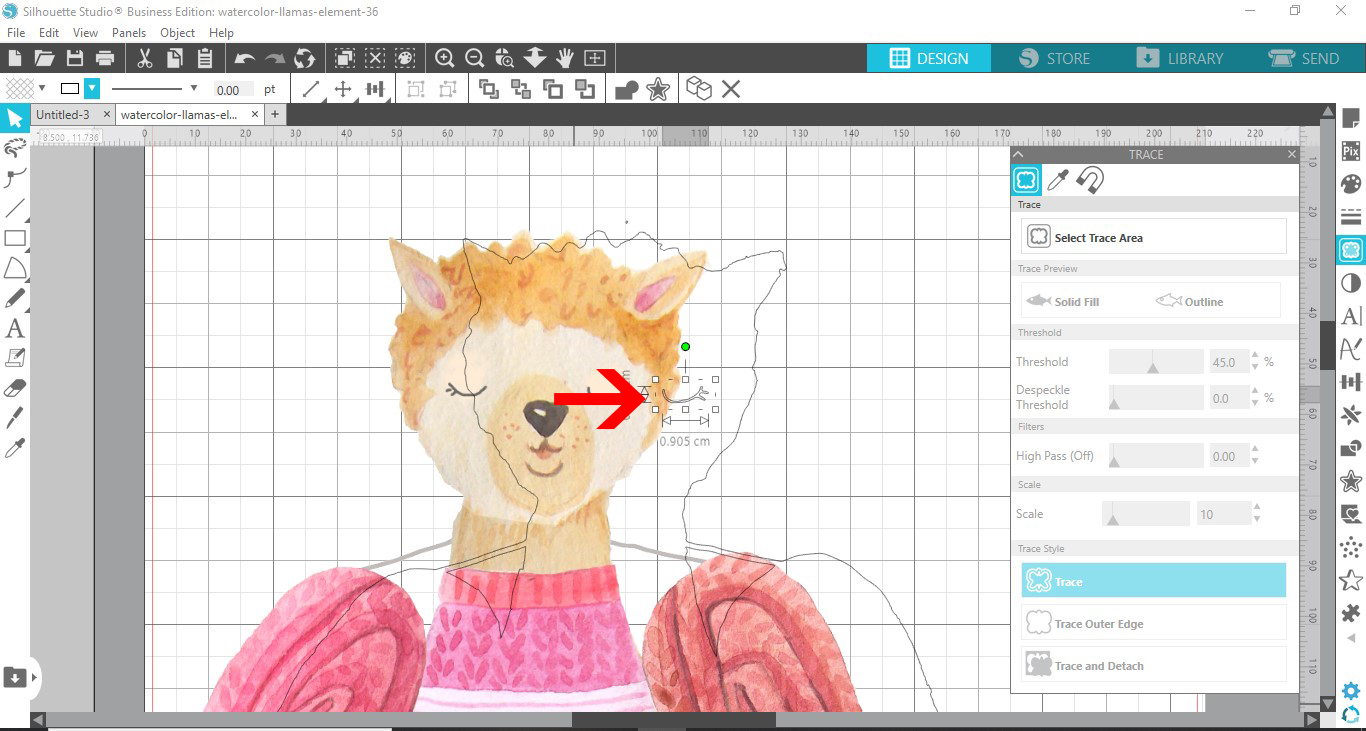1366x731 pixels.
Task: Select the Knife tool
Action: (x=15, y=418)
